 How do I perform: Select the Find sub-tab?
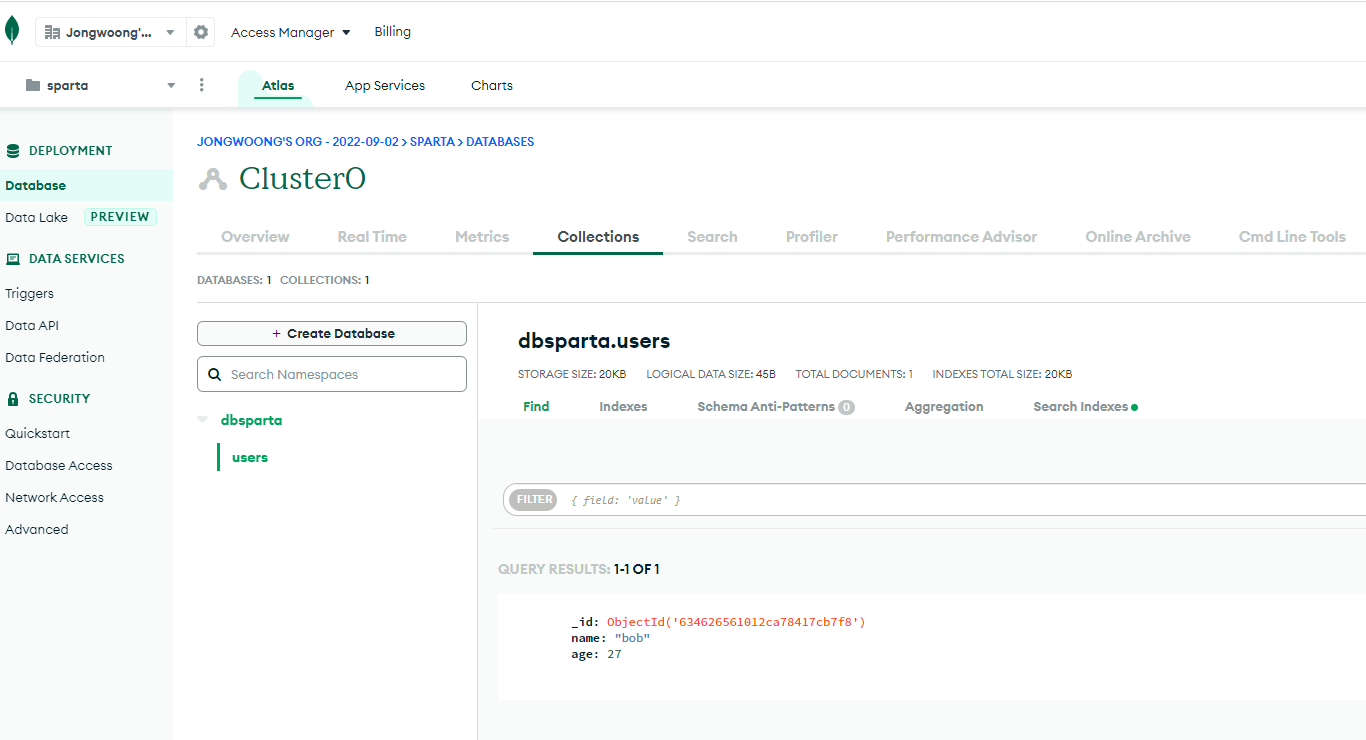point(536,407)
